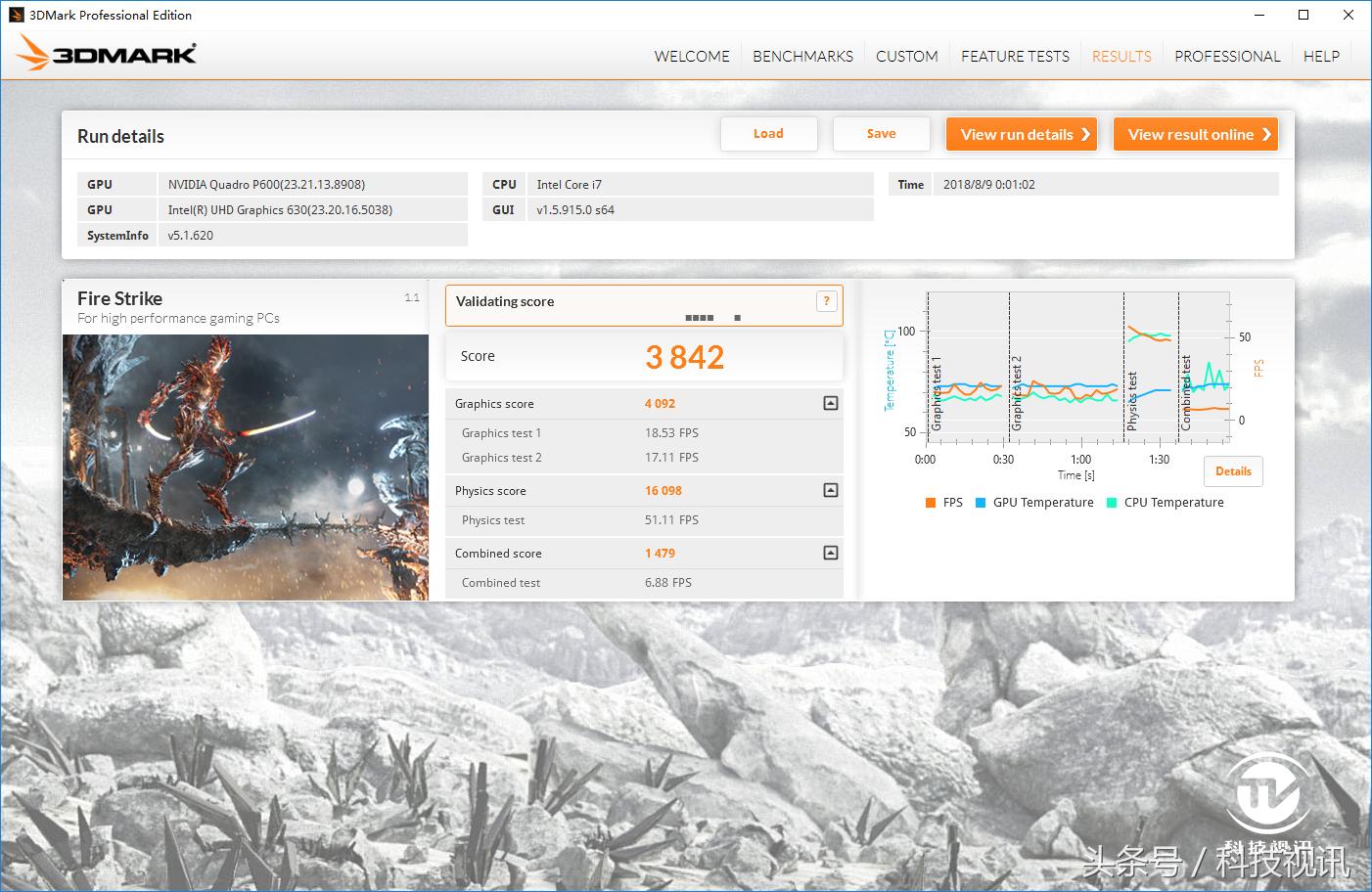Click the Fire Strike title
The height and width of the screenshot is (892, 1372).
click(x=119, y=298)
